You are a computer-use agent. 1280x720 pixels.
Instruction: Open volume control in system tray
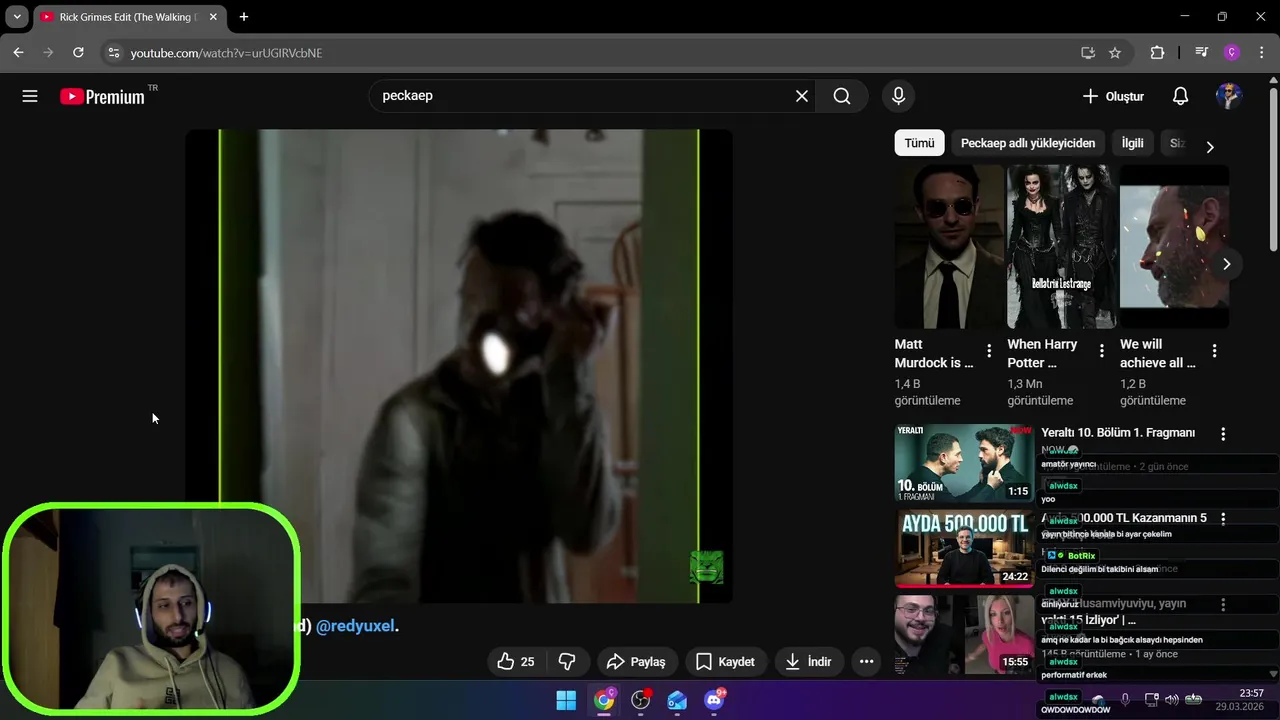pyautogui.click(x=1172, y=699)
